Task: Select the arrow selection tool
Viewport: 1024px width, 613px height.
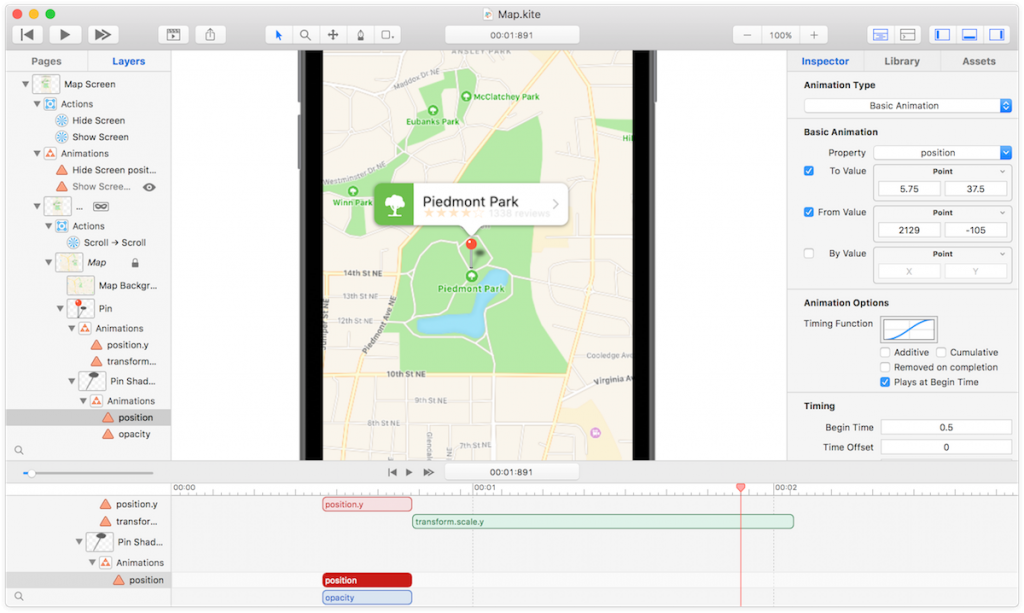Action: (278, 34)
